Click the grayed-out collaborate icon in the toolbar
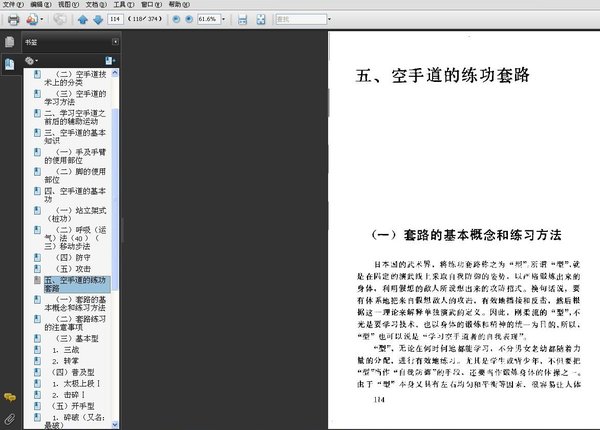This screenshot has height=430, width=600. pyautogui.click(x=60, y=19)
